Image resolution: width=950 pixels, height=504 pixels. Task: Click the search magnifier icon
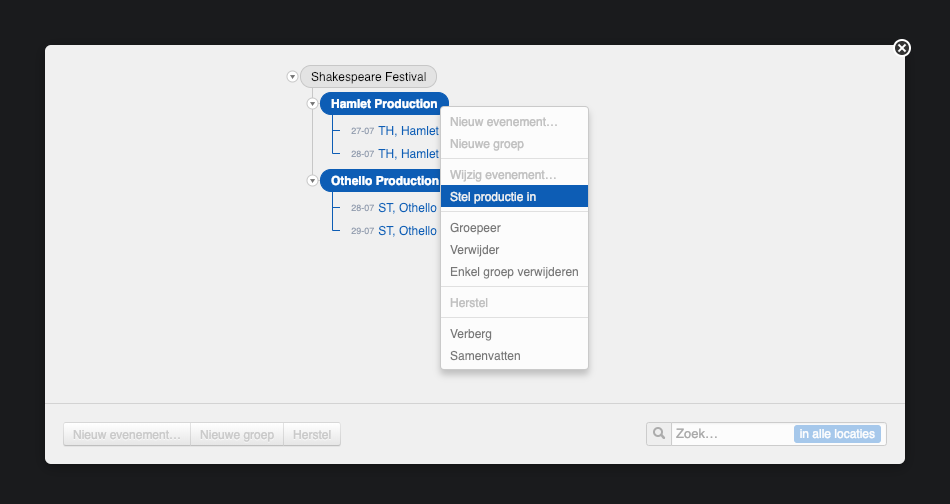pos(659,434)
